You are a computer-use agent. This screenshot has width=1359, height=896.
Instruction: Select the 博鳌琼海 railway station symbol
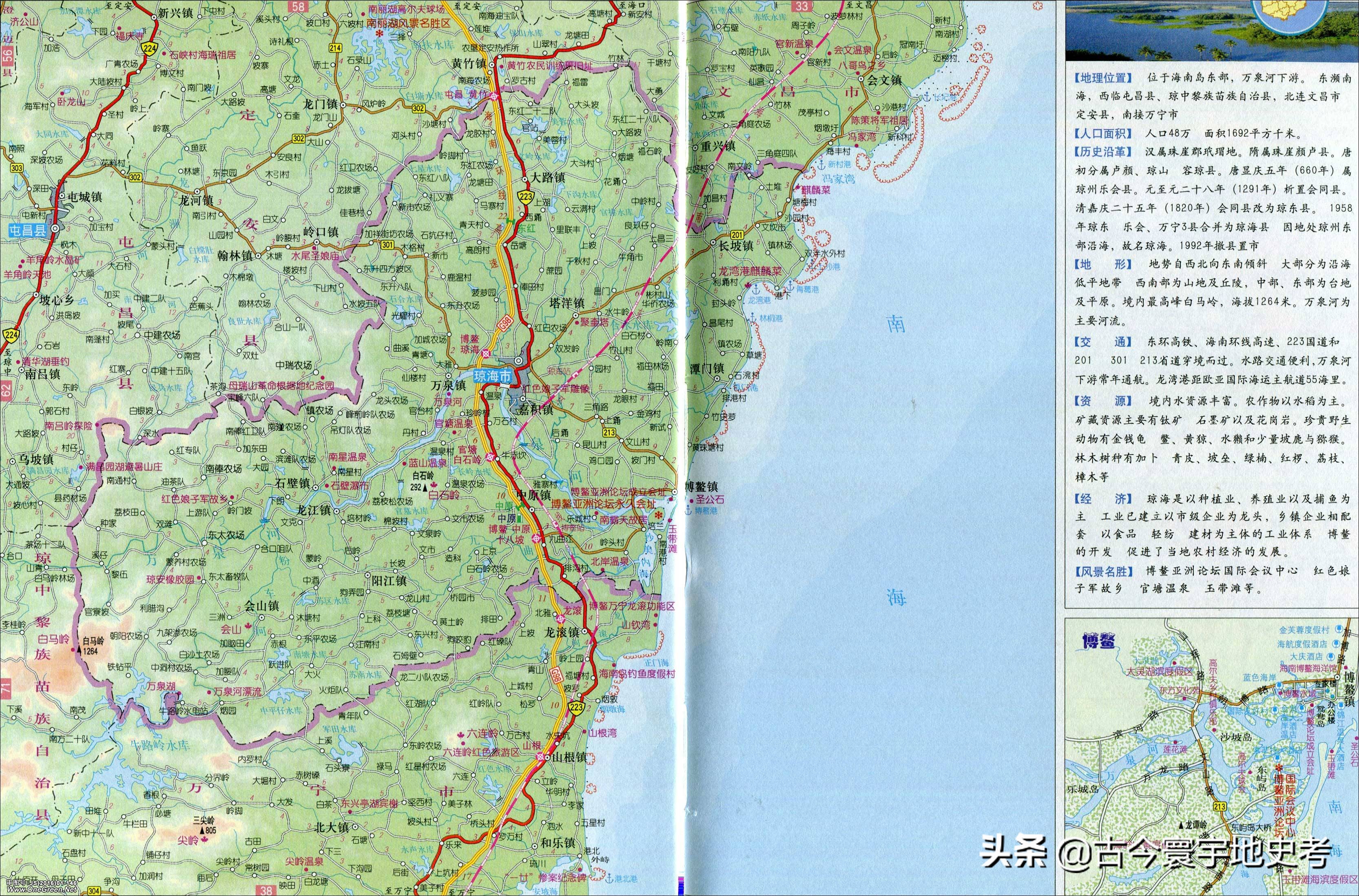click(486, 353)
